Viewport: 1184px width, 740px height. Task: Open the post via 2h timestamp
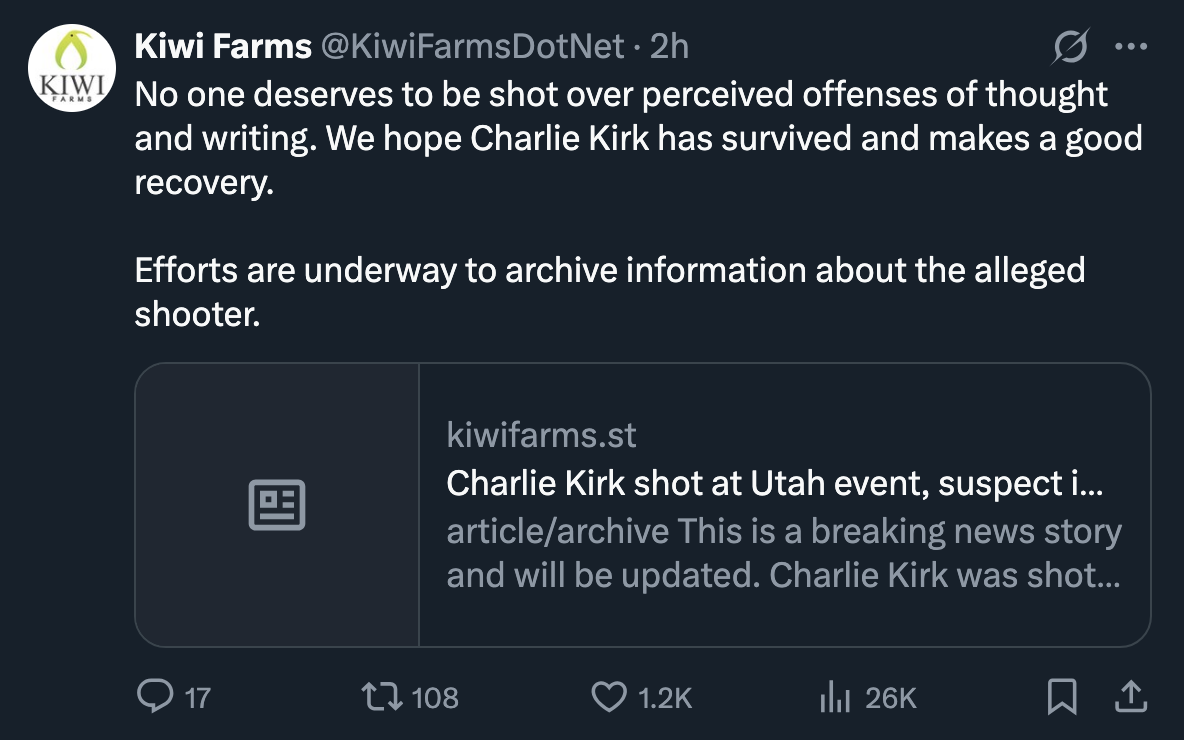tap(669, 46)
